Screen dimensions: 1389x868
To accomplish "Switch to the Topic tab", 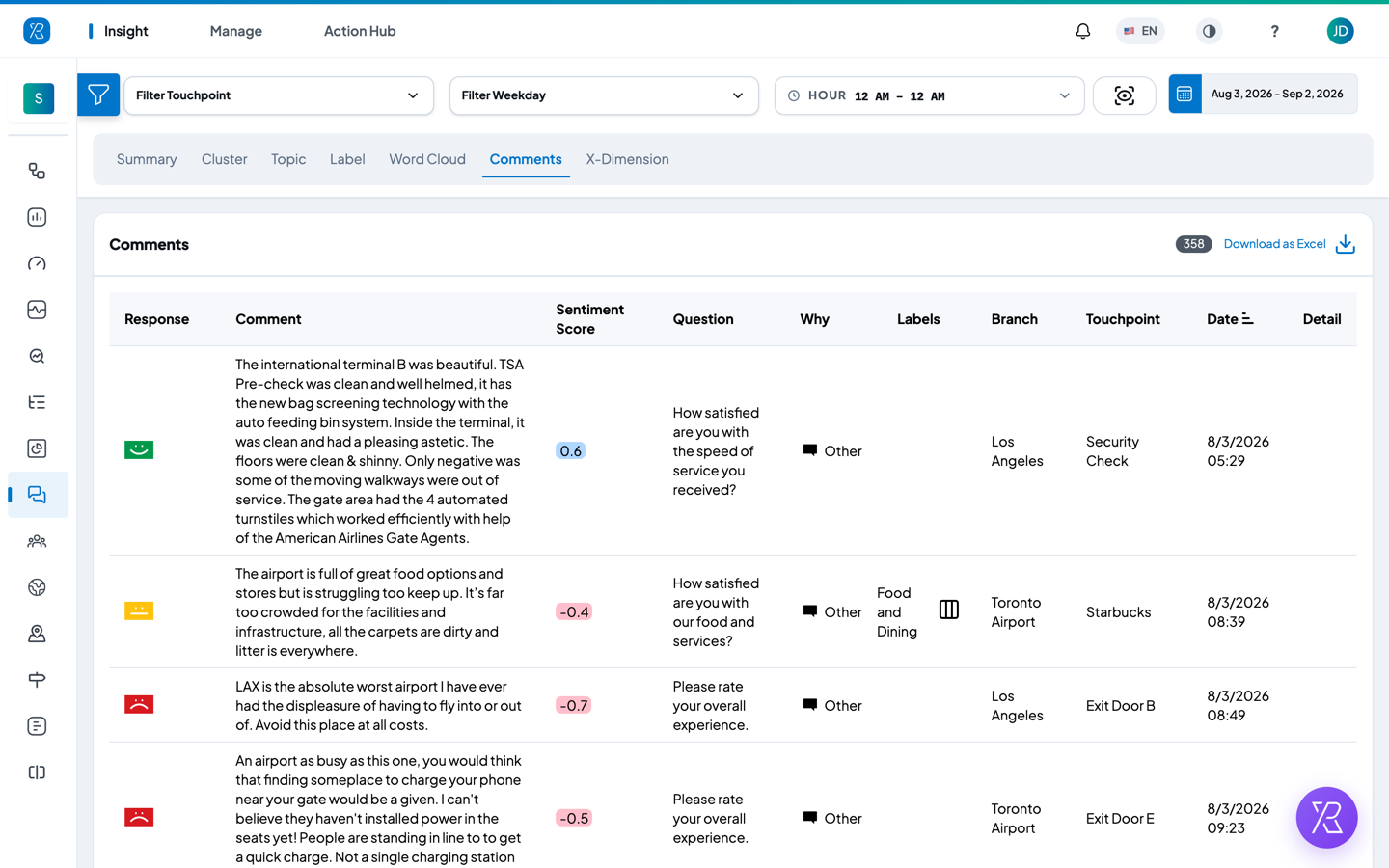I will point(288,159).
